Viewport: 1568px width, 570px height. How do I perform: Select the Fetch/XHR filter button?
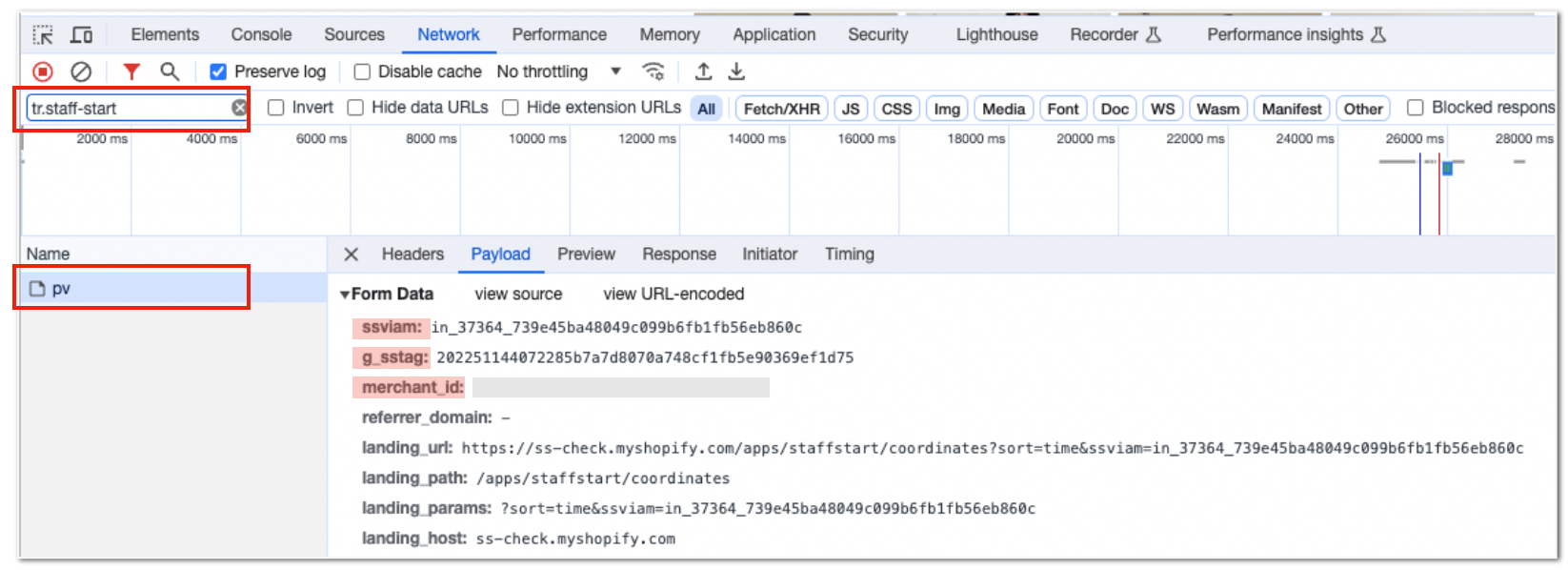coord(781,109)
